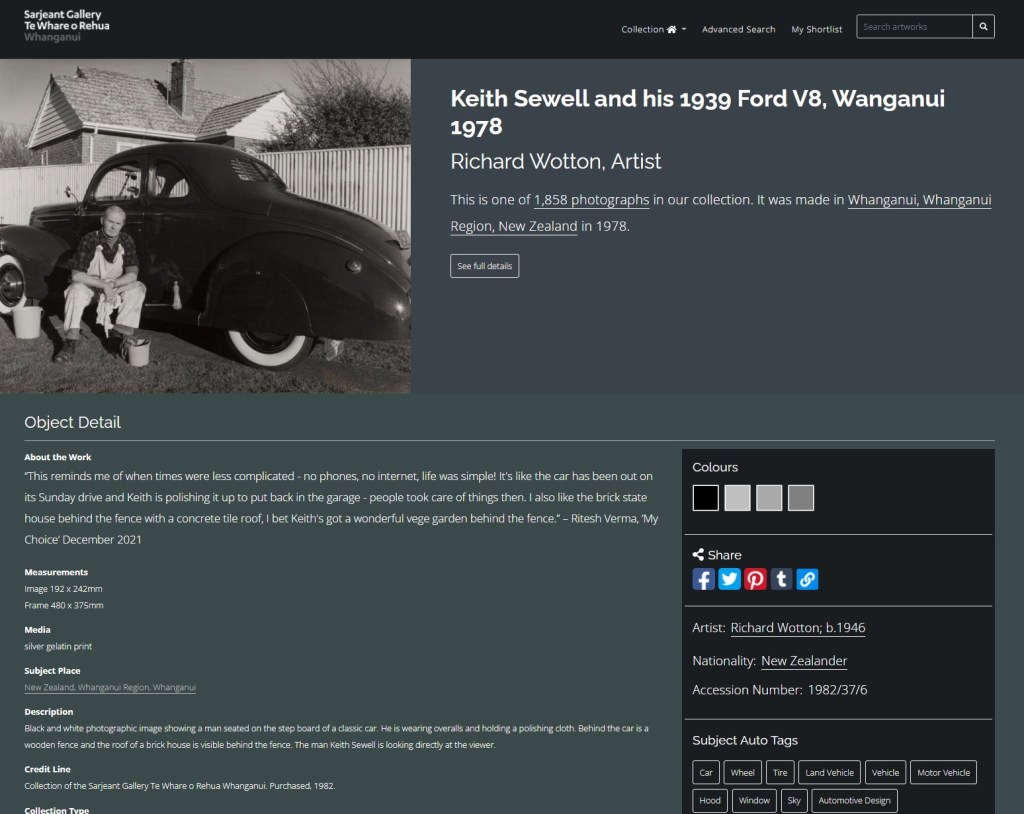Click the Search artworks input field
Viewport: 1024px width, 814px height.
[914, 27]
